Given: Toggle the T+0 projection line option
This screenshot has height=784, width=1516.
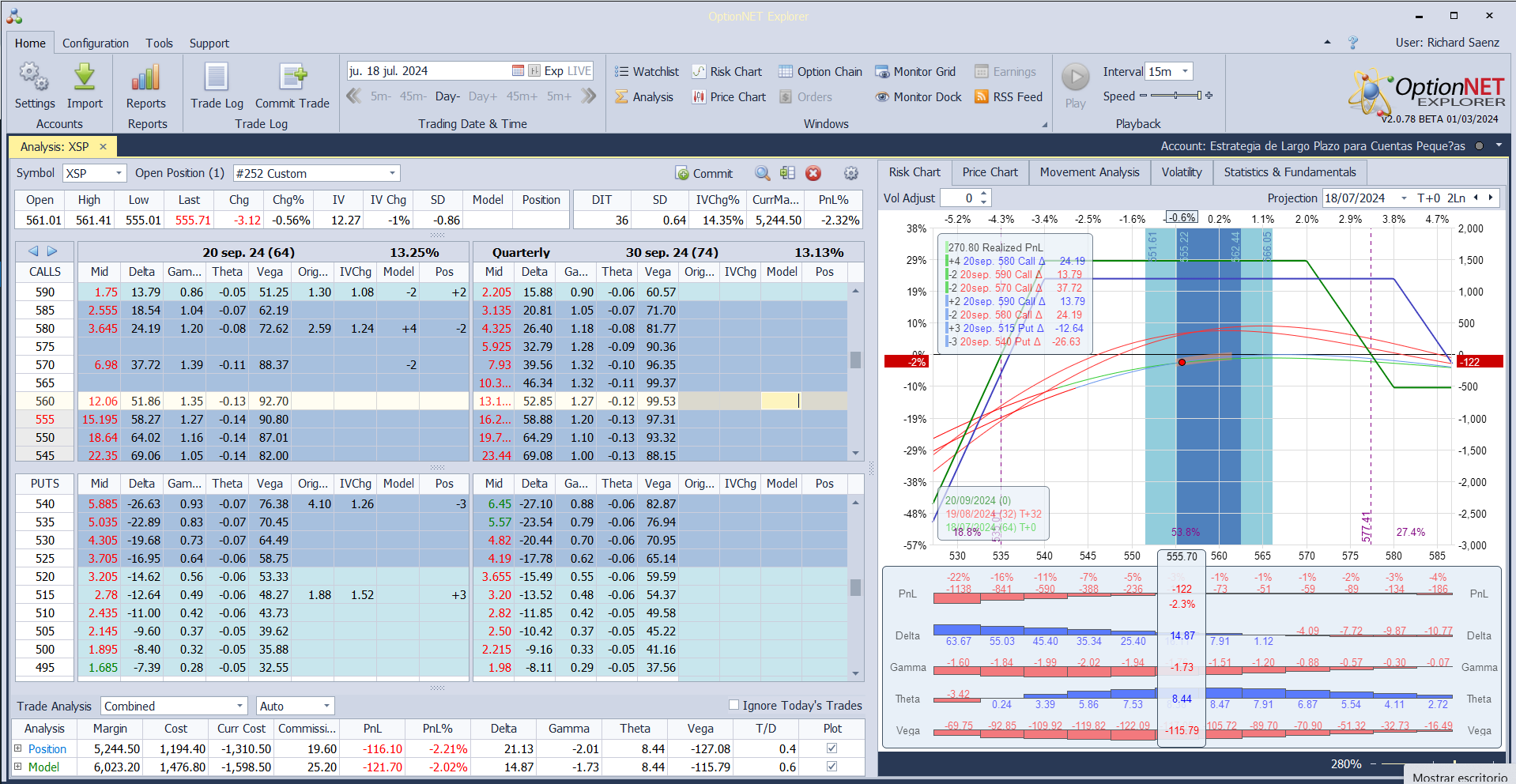Looking at the screenshot, I should 1428,198.
